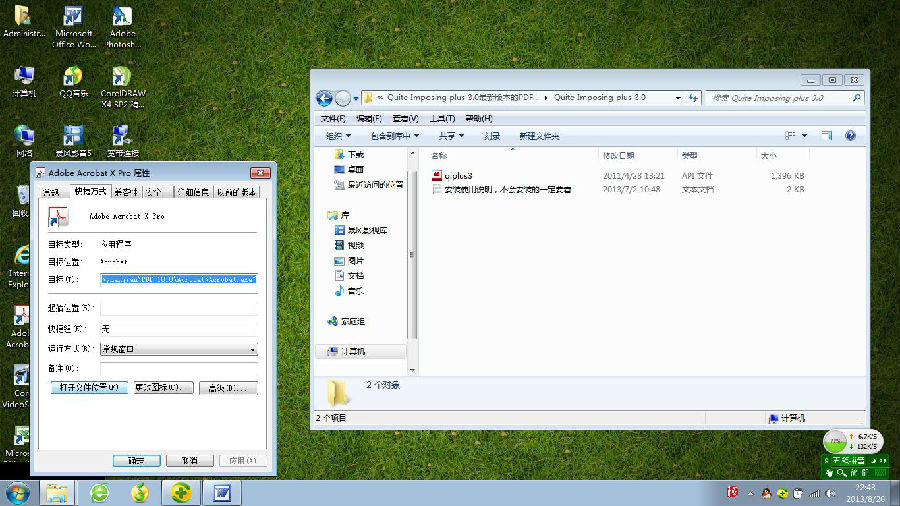Open the 运行方式 combo box in properties
This screenshot has width=900, height=506.
(x=179, y=349)
